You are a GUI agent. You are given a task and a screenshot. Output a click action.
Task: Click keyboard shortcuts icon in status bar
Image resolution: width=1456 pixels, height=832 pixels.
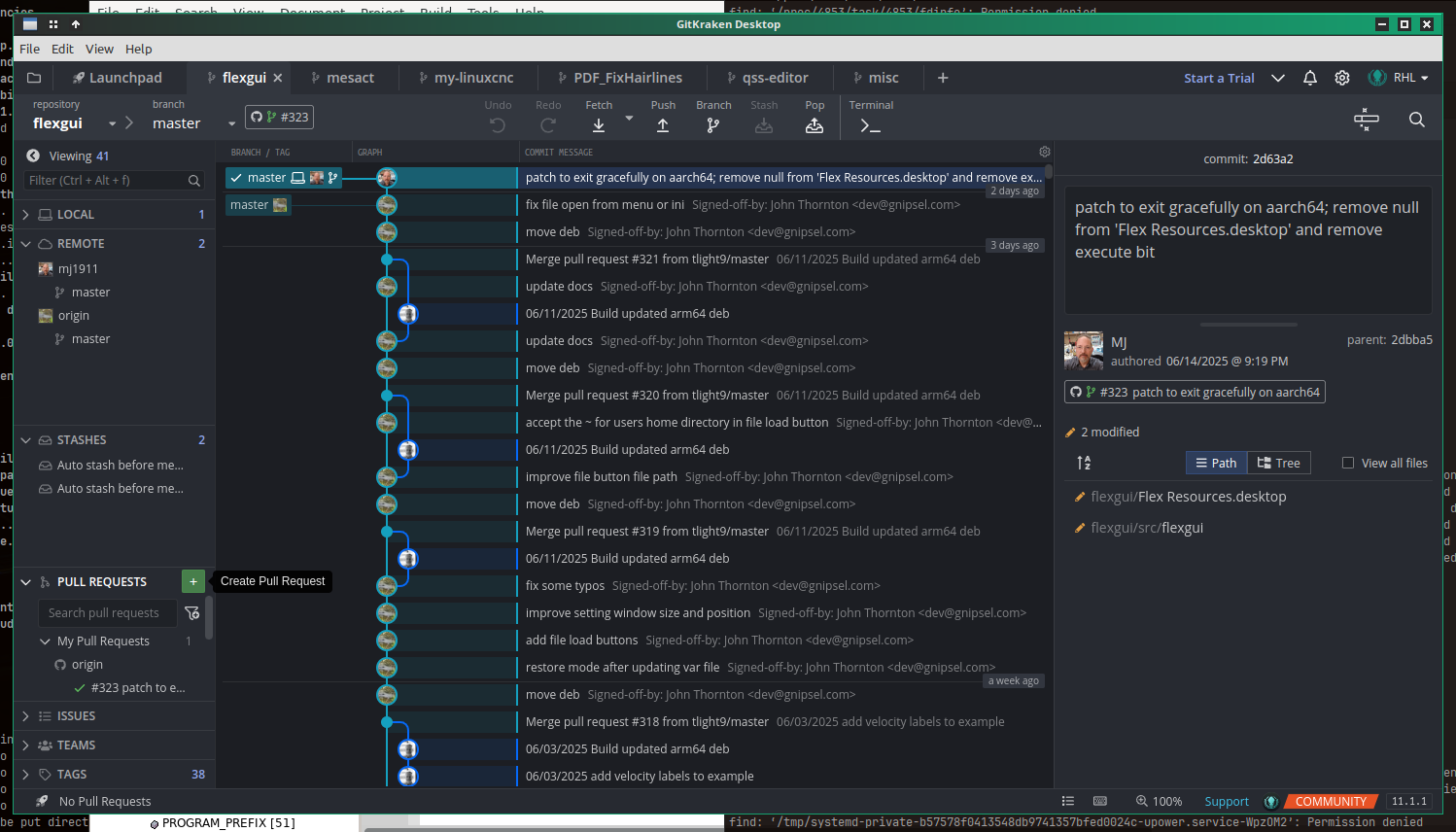(1100, 801)
